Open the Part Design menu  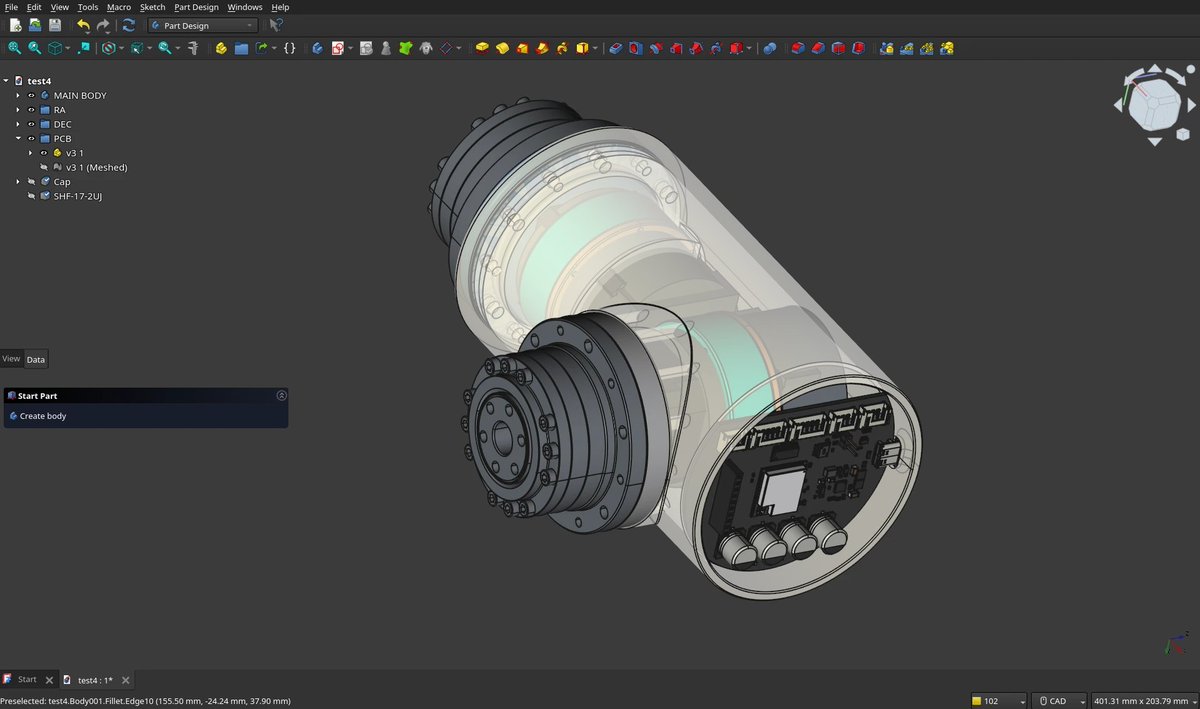pyautogui.click(x=196, y=7)
